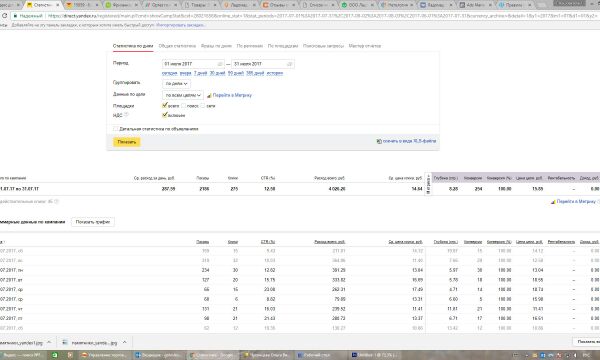Close the active Yandex Direct browser tab
600x360 pixels.
[x=58, y=5]
